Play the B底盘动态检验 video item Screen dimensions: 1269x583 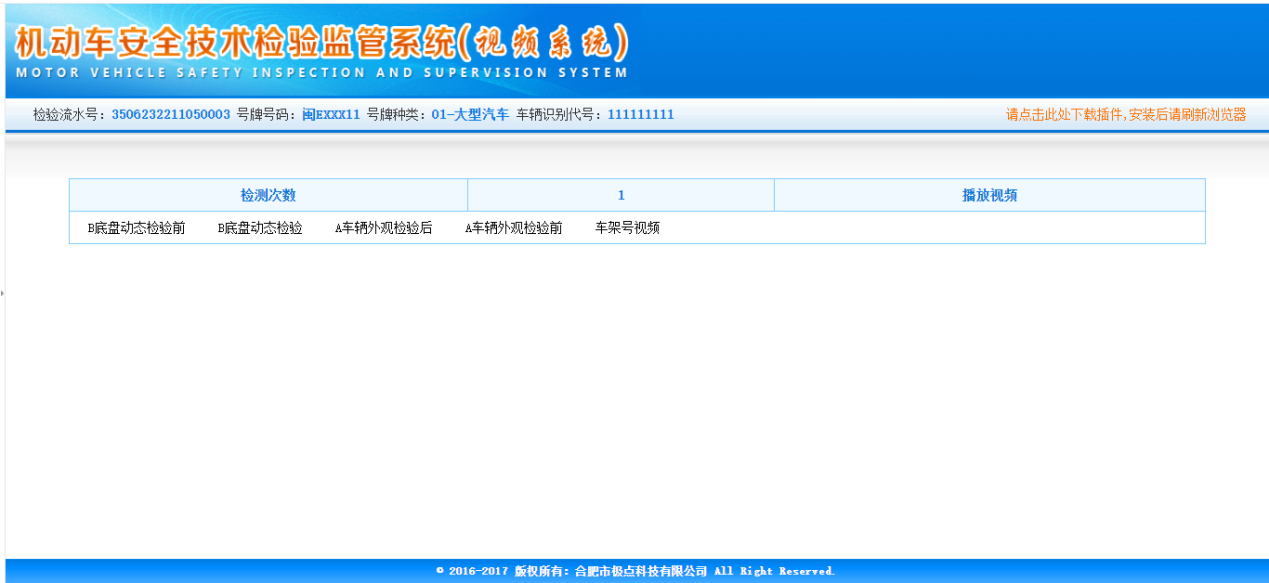coord(260,228)
